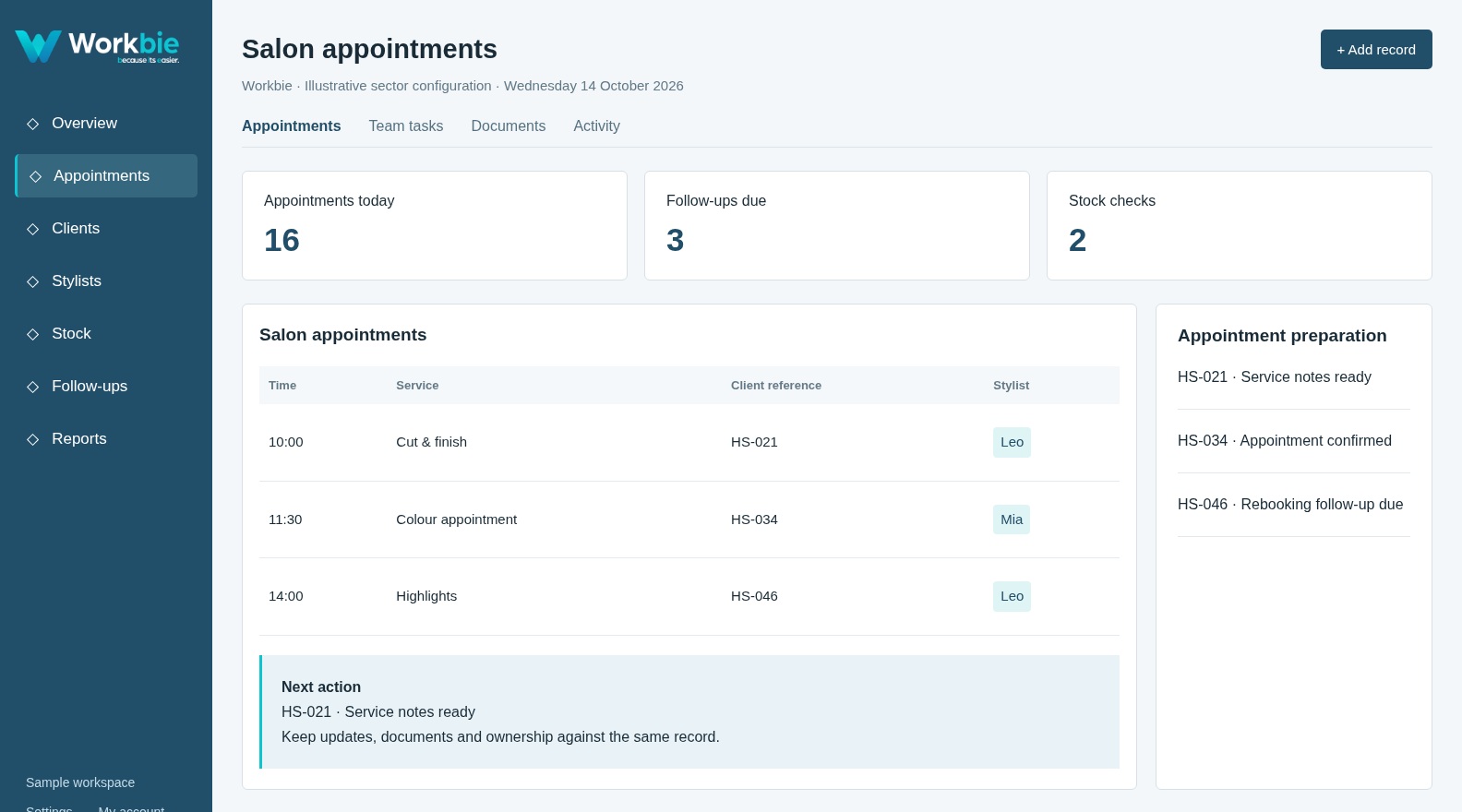The width and height of the screenshot is (1462, 812).
Task: View the Activity tab
Action: (597, 126)
